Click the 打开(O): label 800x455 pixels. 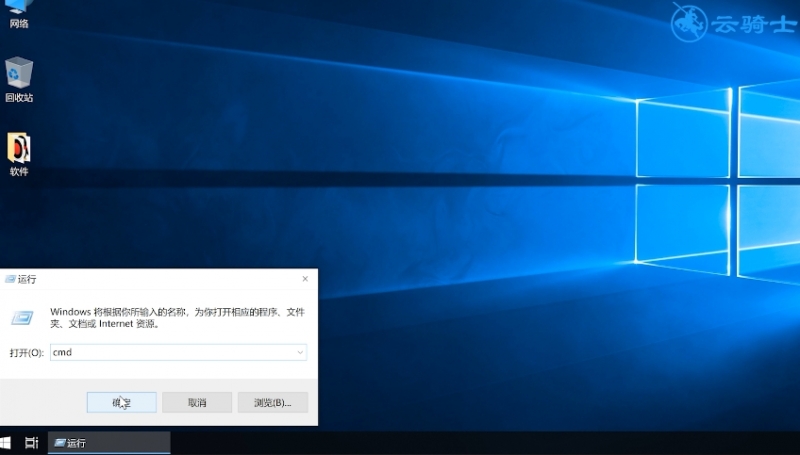[27, 353]
